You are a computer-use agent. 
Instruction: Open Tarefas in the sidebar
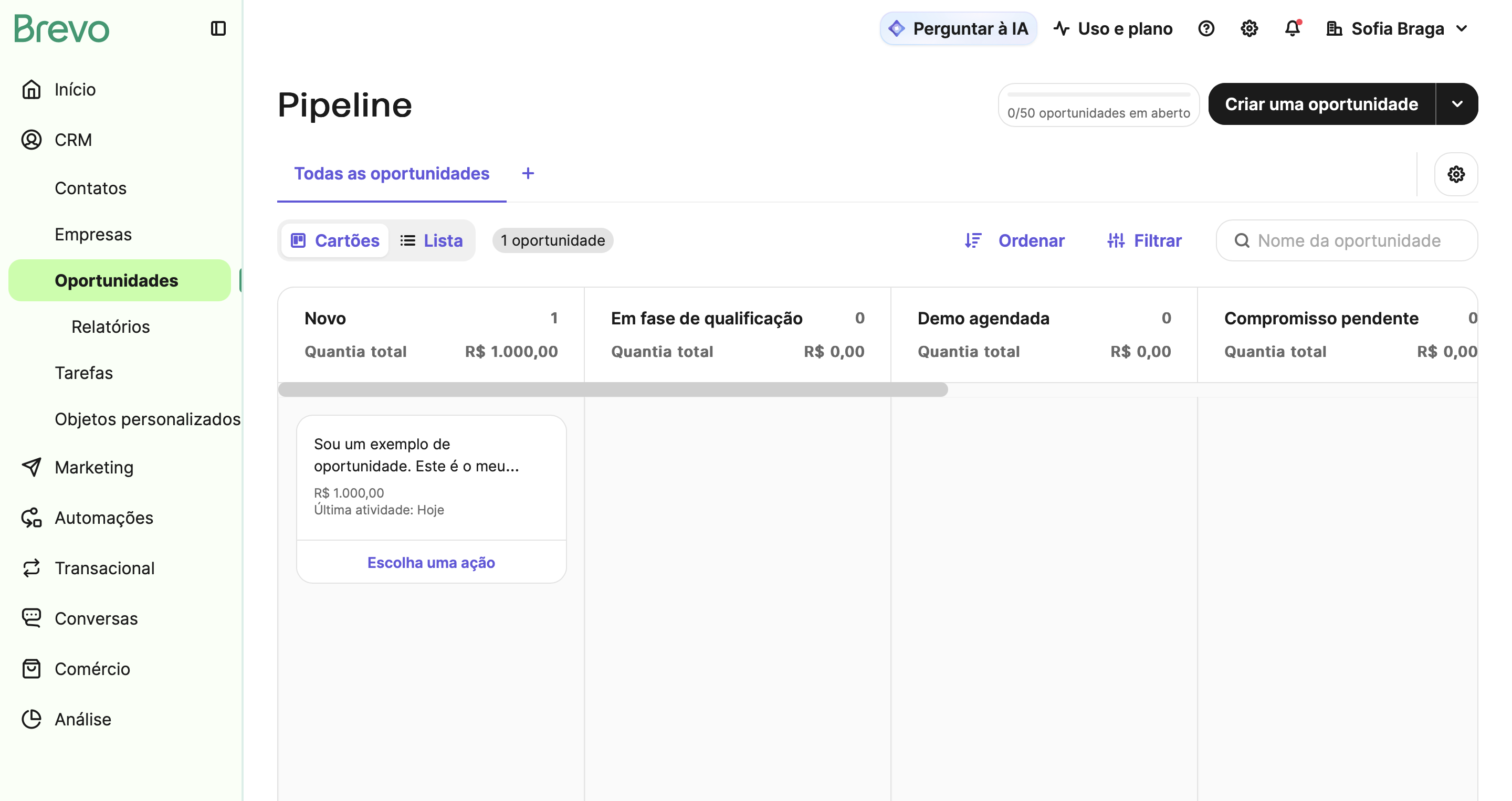[x=84, y=373]
